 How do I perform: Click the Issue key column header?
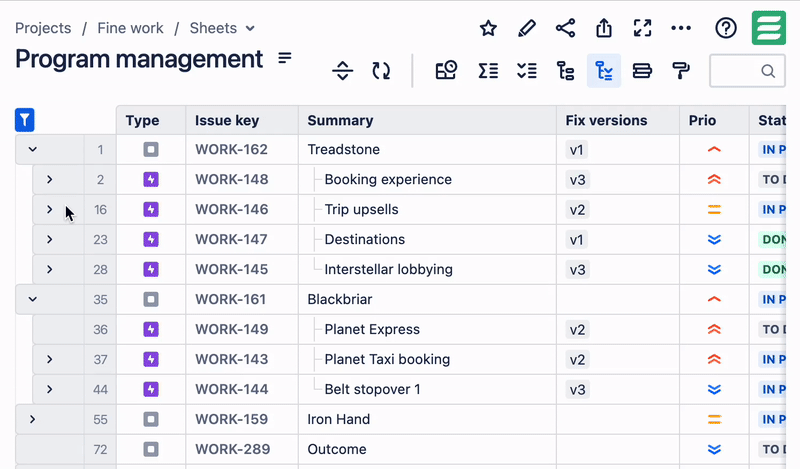pyautogui.click(x=242, y=120)
